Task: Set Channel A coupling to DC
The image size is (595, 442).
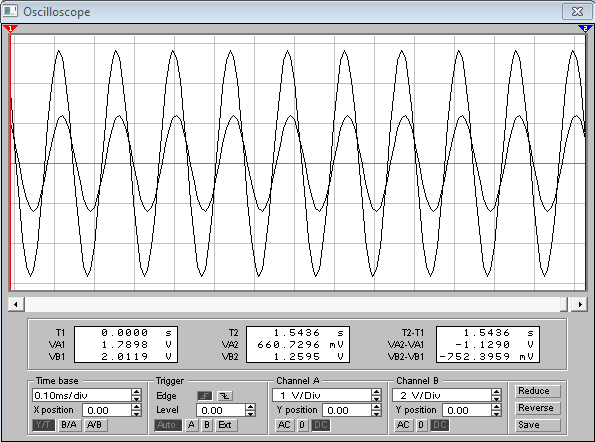Action: point(321,425)
